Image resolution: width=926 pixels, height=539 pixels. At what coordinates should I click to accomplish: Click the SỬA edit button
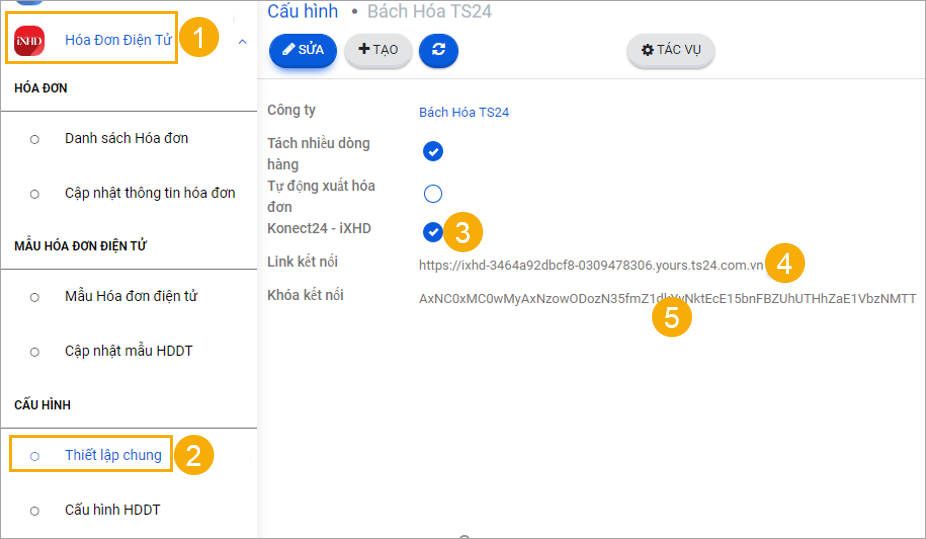(x=303, y=50)
